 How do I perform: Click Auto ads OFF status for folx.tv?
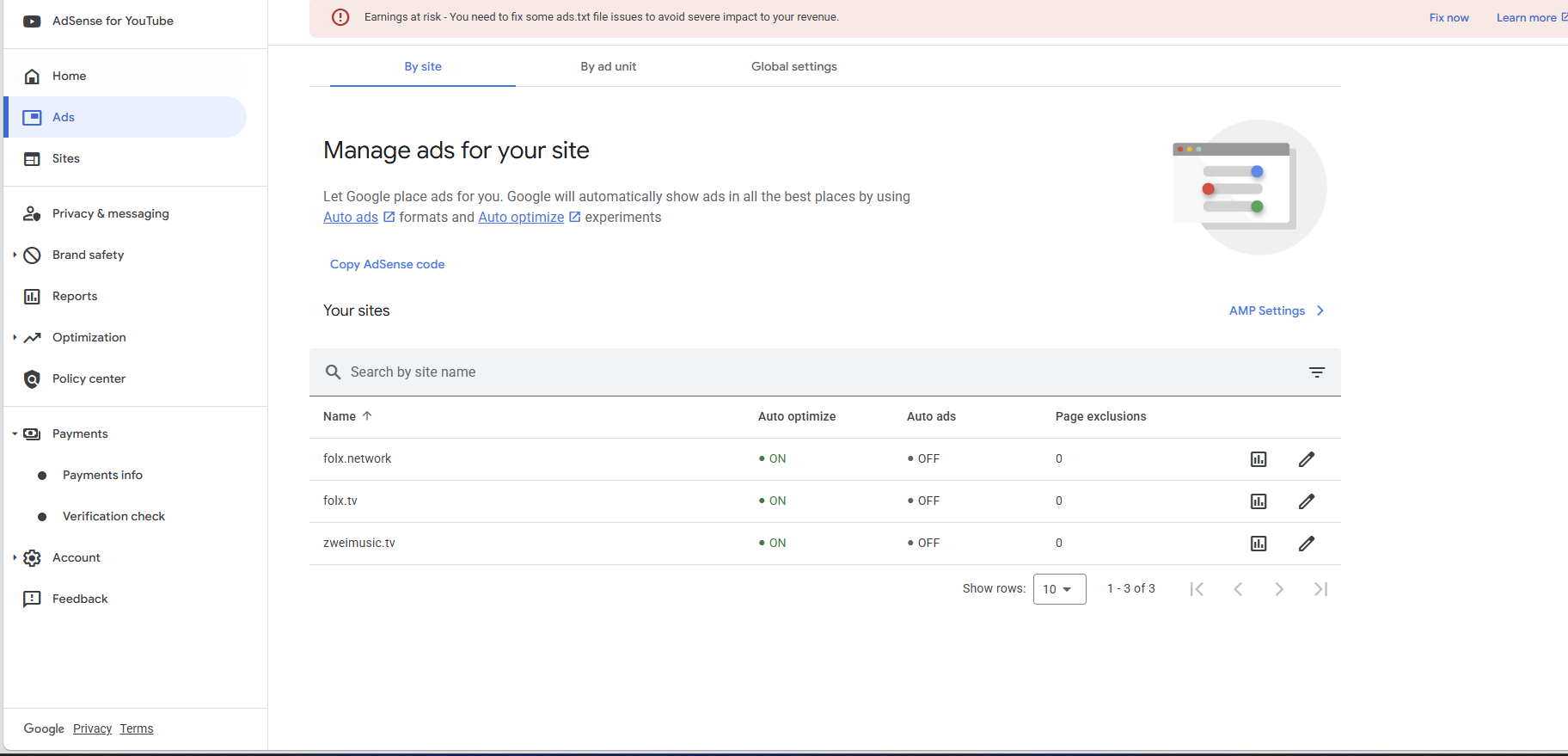(923, 501)
